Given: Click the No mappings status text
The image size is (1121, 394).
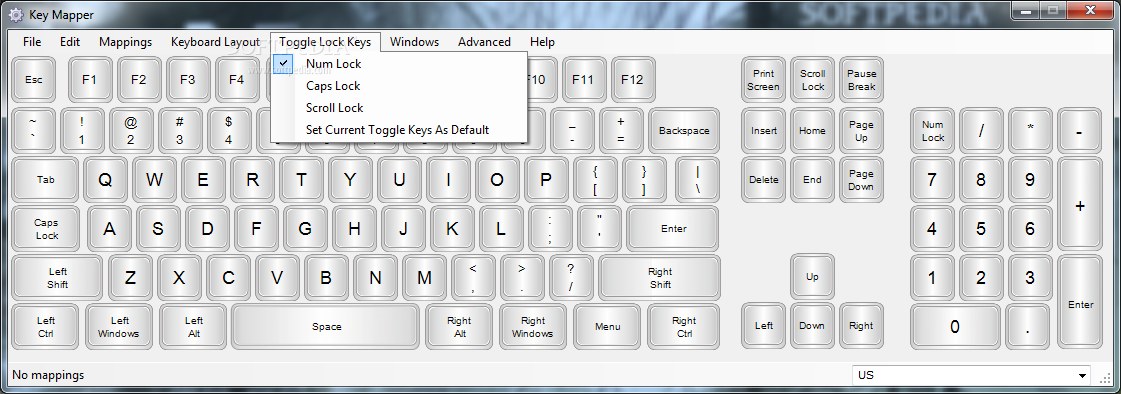Looking at the screenshot, I should pos(48,375).
